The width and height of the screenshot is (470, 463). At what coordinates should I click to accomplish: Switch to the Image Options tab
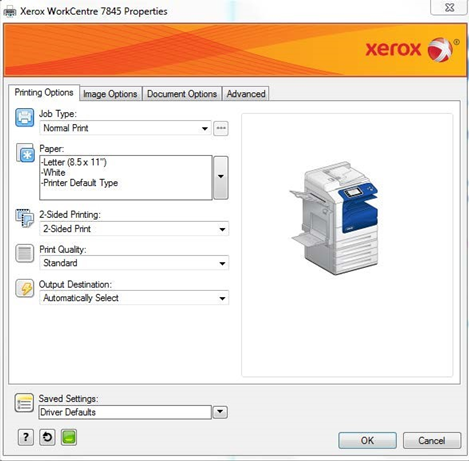[x=110, y=94]
